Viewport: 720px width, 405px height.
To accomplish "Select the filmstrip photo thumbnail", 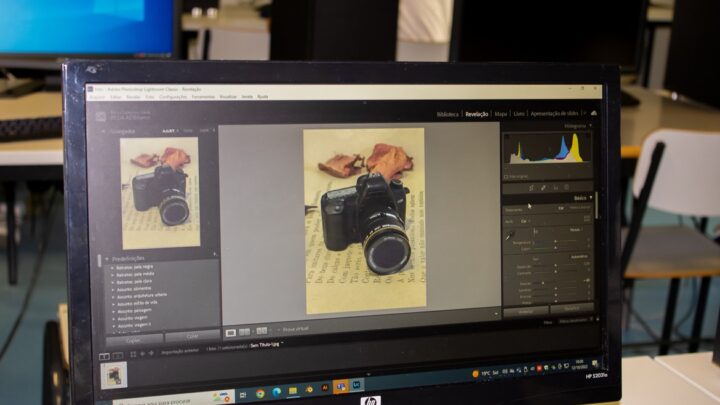I will click(x=116, y=374).
